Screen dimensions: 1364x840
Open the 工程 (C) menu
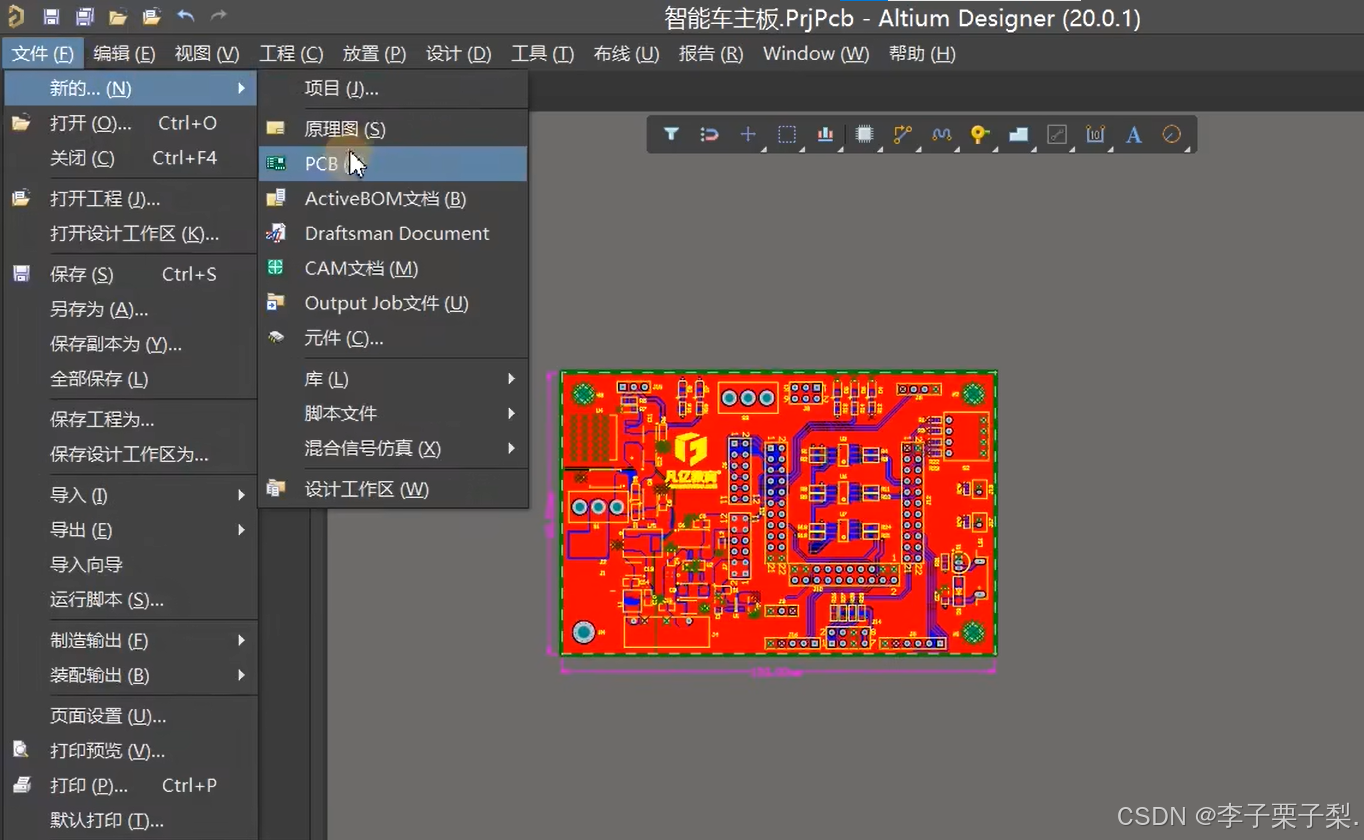coord(291,54)
